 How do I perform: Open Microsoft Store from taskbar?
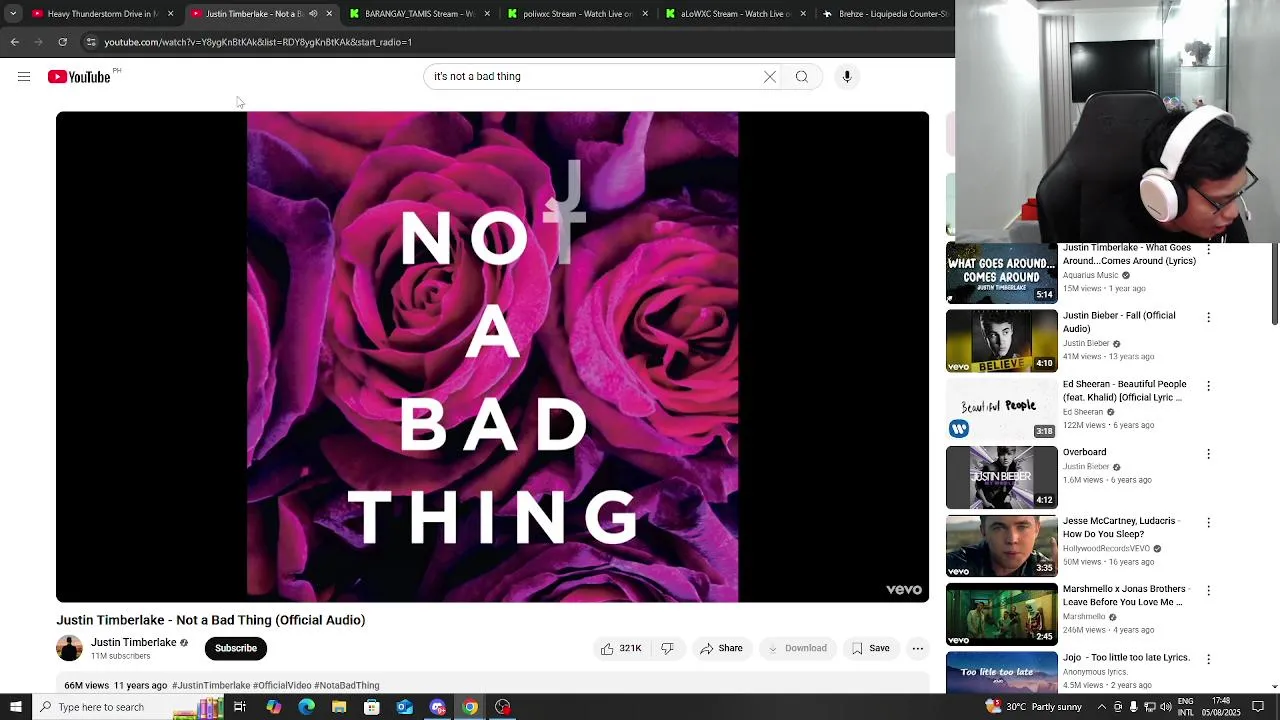(x=372, y=707)
